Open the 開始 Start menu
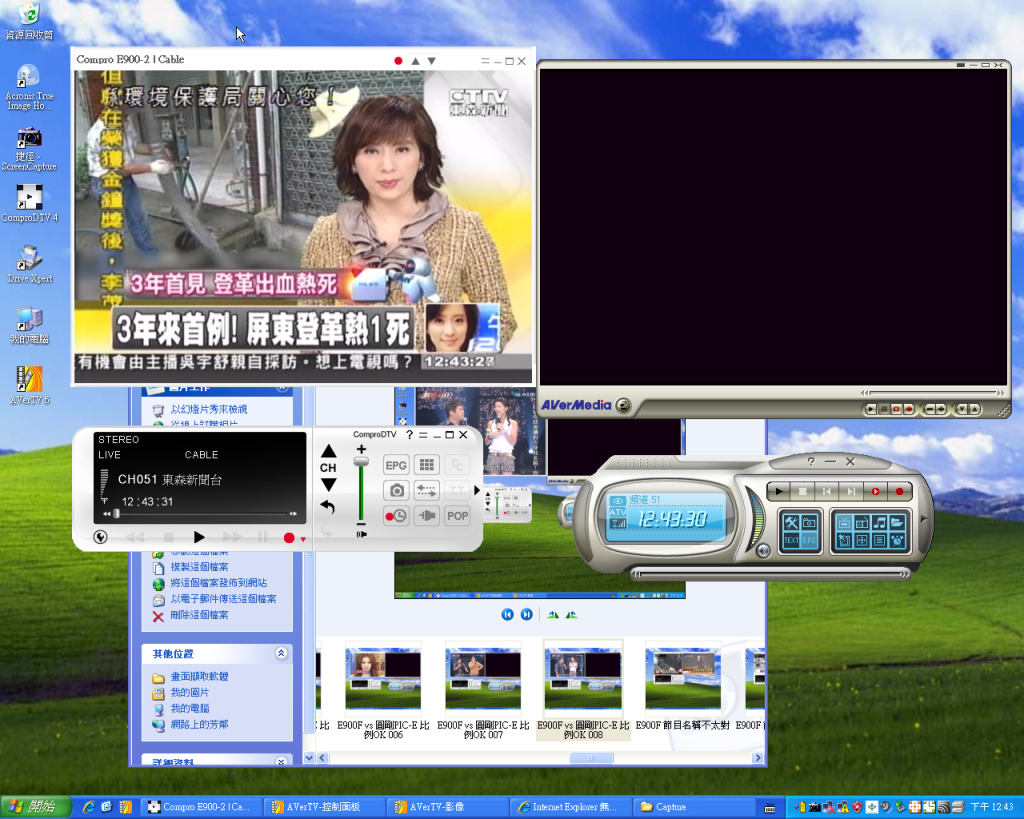The image size is (1024, 819). pos(35,807)
